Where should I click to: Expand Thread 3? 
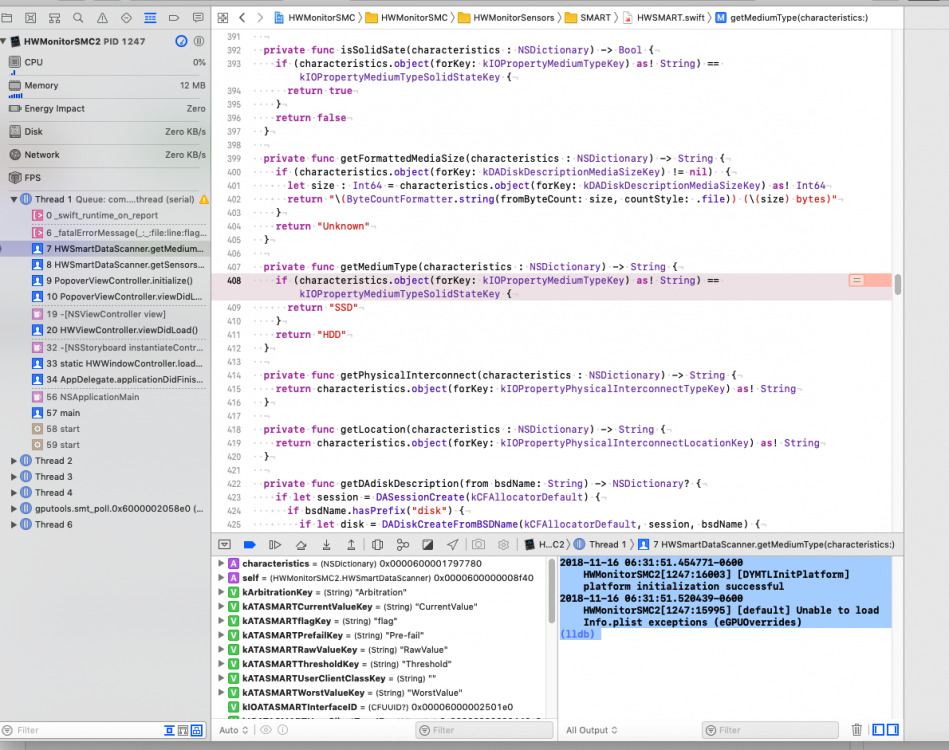pyautogui.click(x=13, y=476)
